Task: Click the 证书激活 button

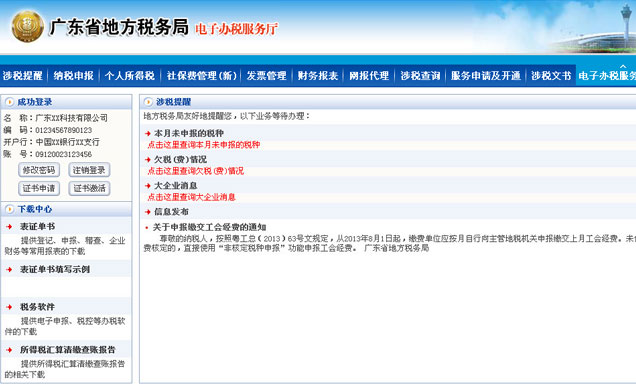Action: coord(89,188)
